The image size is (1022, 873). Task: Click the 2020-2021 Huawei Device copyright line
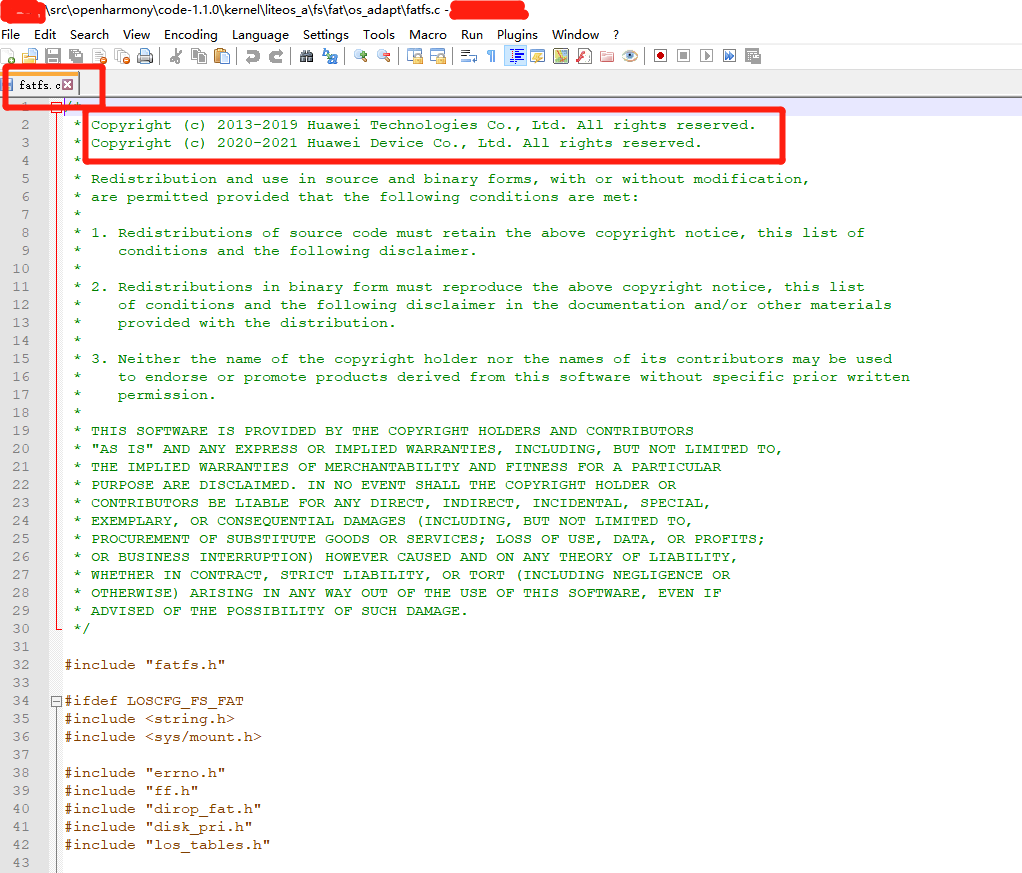(396, 143)
